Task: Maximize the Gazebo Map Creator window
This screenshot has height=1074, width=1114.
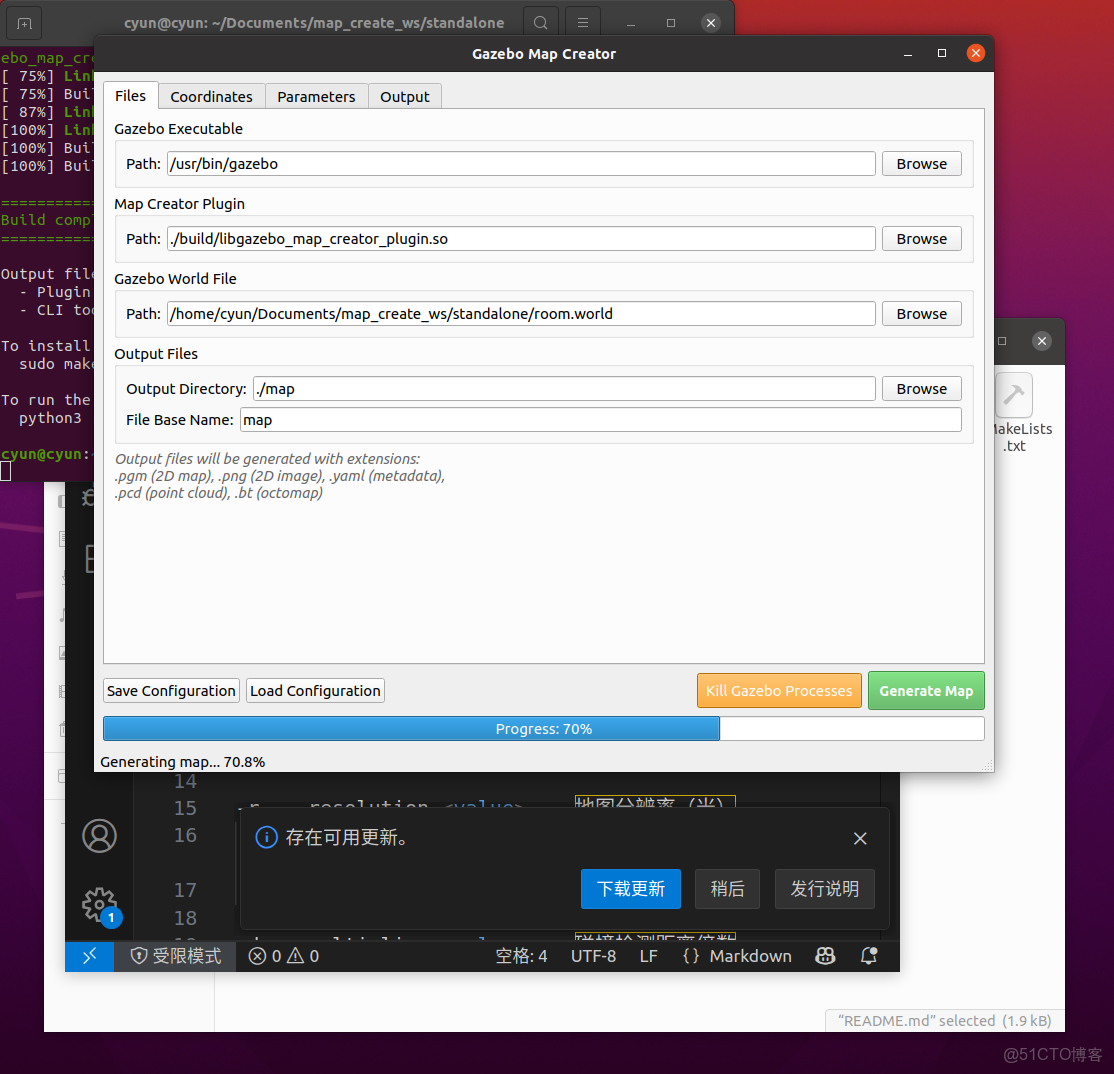Action: click(x=941, y=53)
